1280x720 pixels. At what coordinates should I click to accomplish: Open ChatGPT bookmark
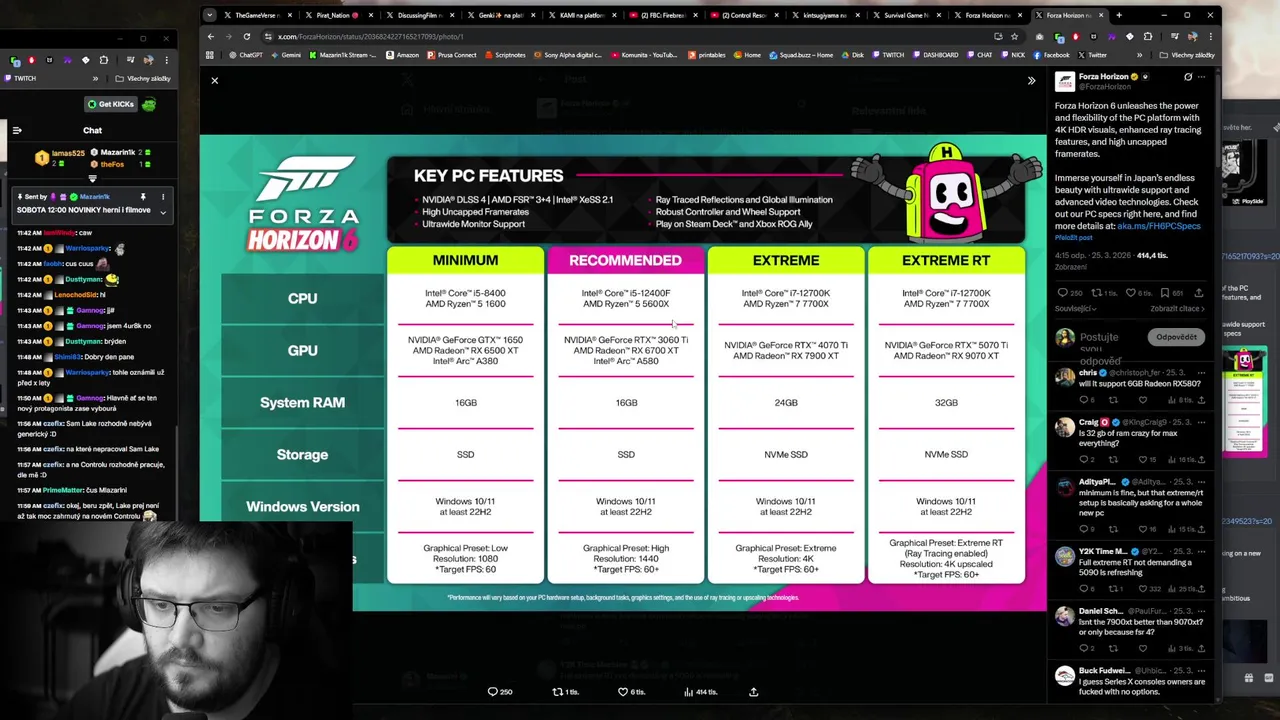246,55
